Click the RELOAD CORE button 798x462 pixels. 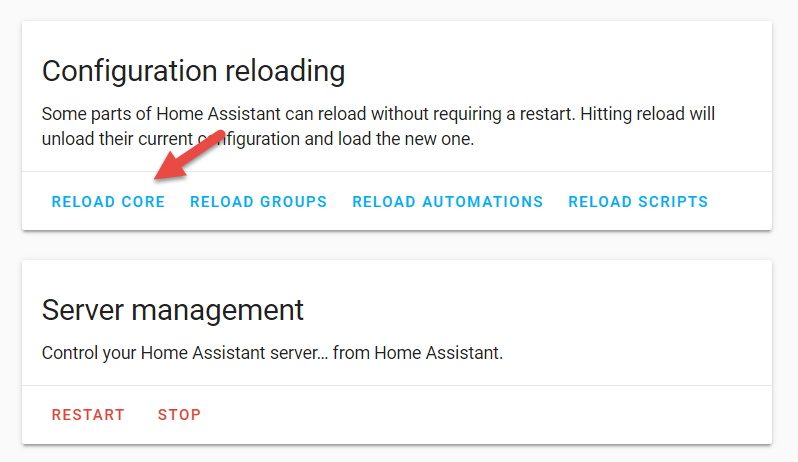click(x=108, y=202)
